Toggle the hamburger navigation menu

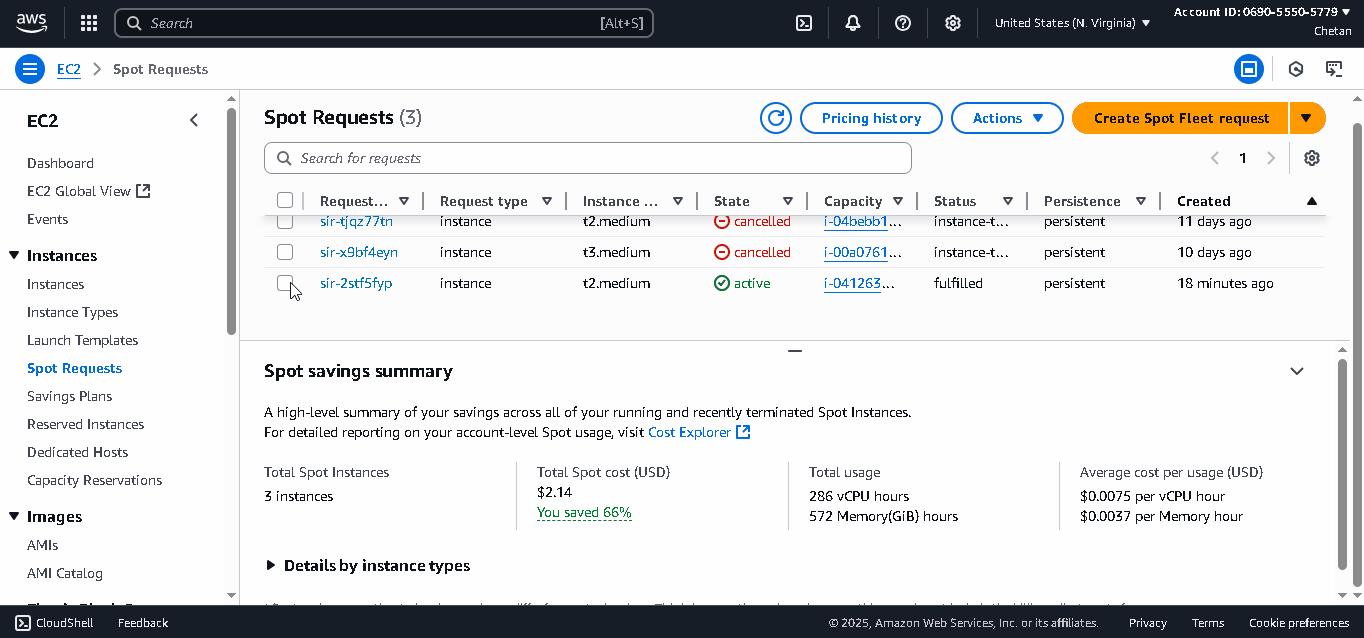pos(30,69)
